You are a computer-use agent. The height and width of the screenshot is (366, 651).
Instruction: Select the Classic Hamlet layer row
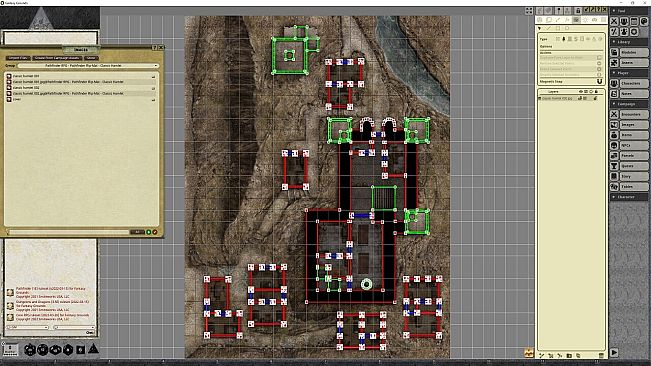(570, 98)
